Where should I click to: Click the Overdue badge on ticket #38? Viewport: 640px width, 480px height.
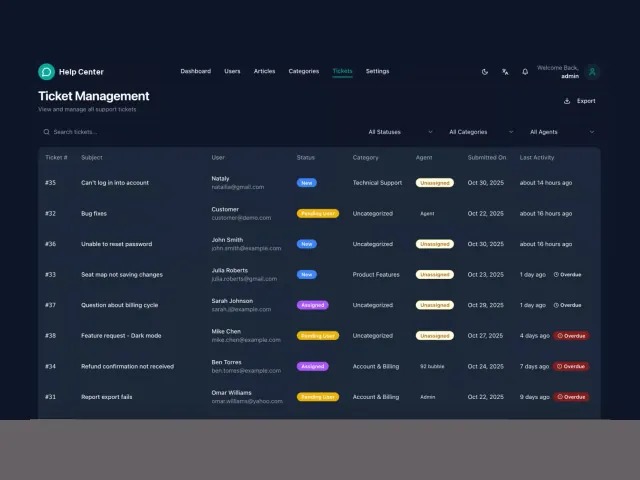tap(571, 336)
